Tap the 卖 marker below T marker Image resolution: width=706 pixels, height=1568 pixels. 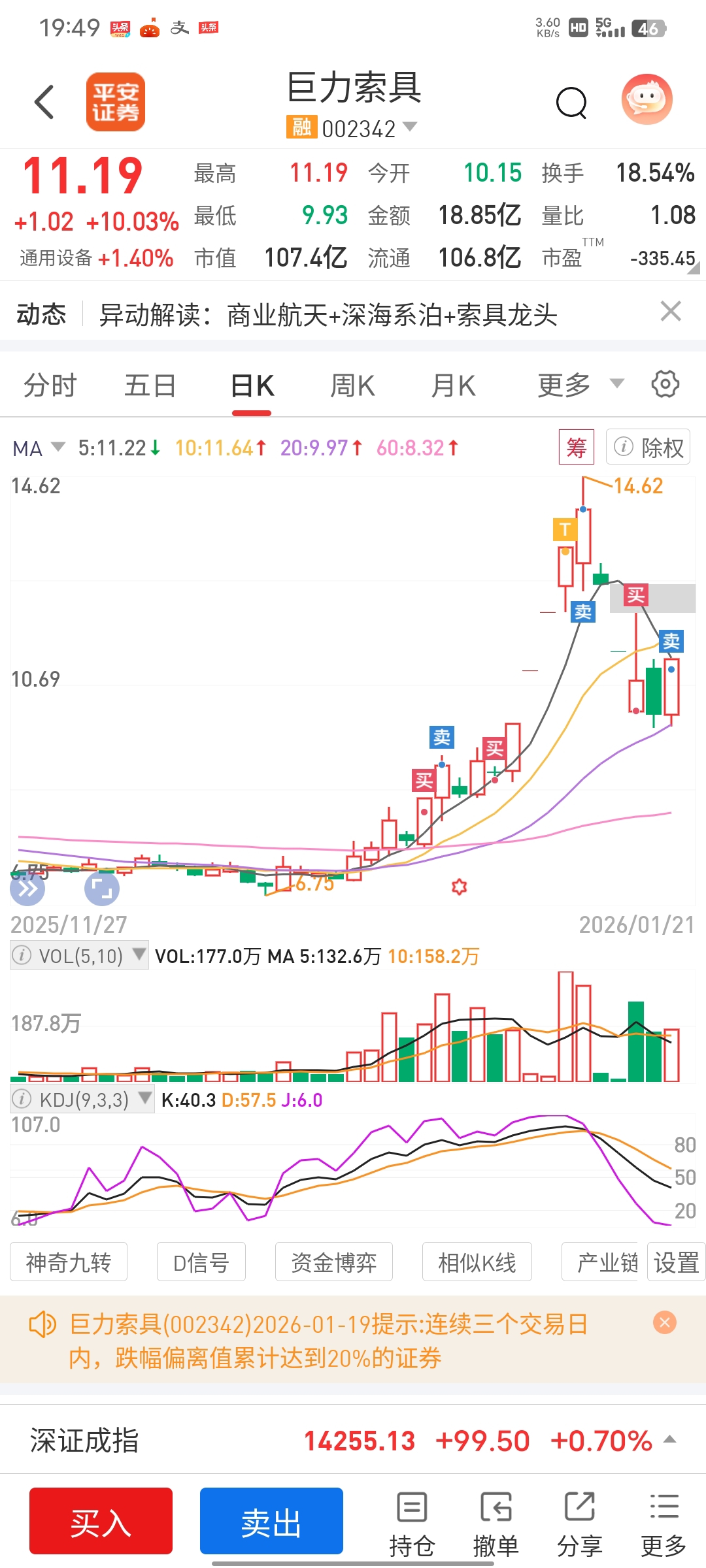[582, 612]
